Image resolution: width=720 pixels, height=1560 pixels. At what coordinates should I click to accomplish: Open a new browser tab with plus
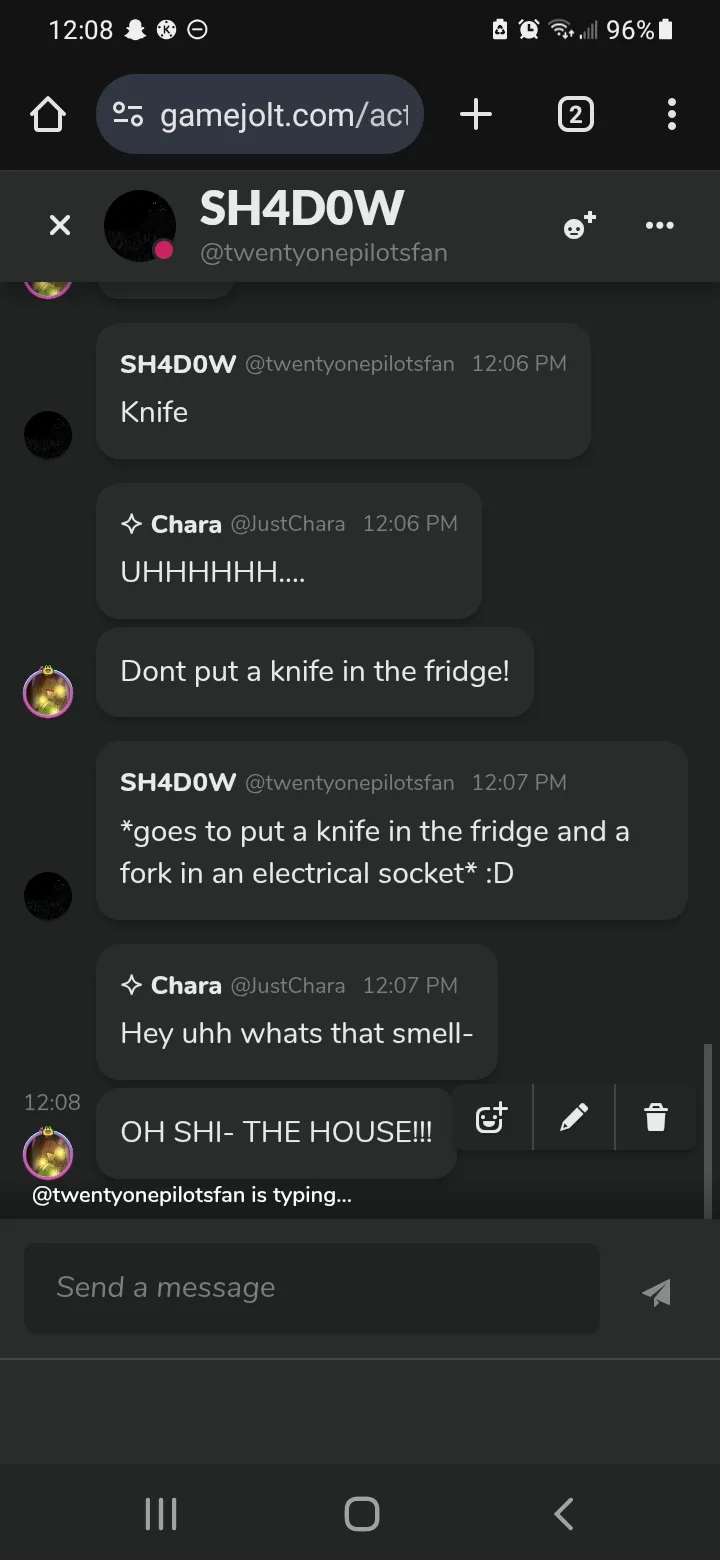476,114
